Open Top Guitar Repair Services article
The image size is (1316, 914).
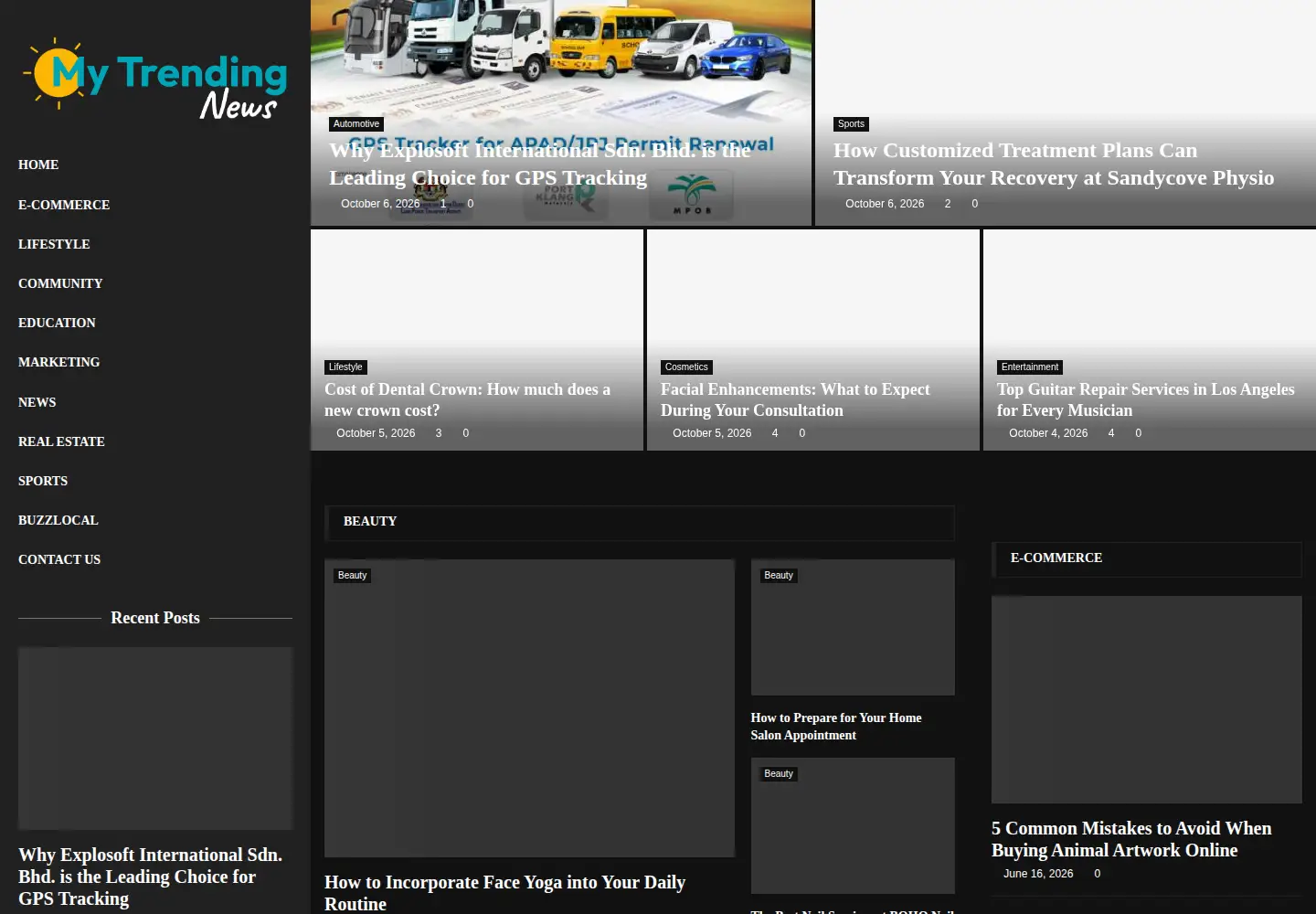(1146, 400)
